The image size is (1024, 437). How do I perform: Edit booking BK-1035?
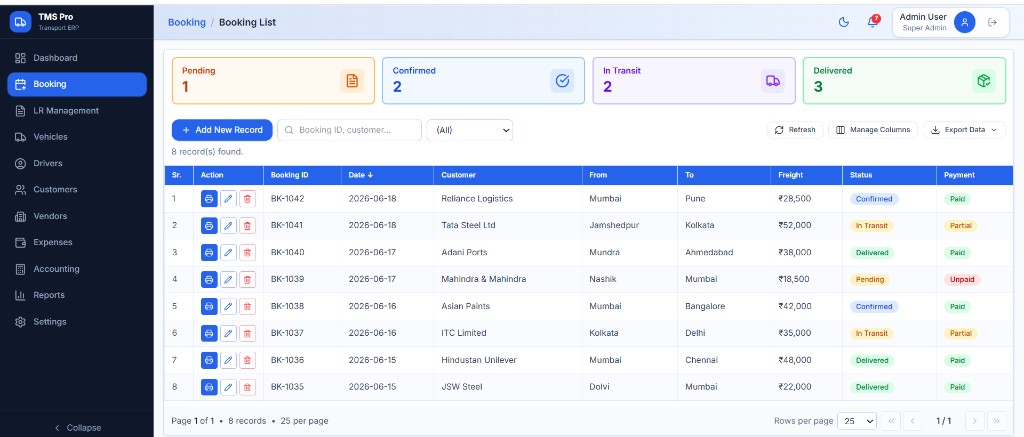[228, 387]
